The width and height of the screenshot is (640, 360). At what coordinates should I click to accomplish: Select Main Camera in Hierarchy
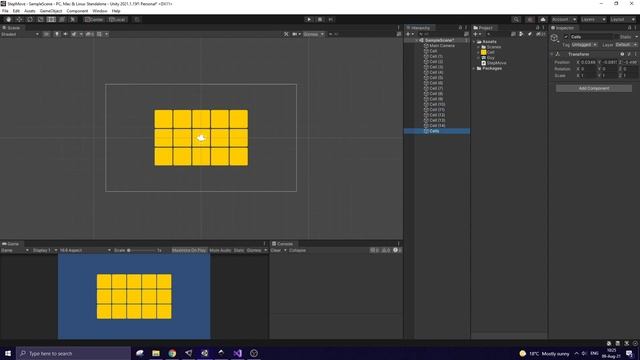click(x=442, y=46)
